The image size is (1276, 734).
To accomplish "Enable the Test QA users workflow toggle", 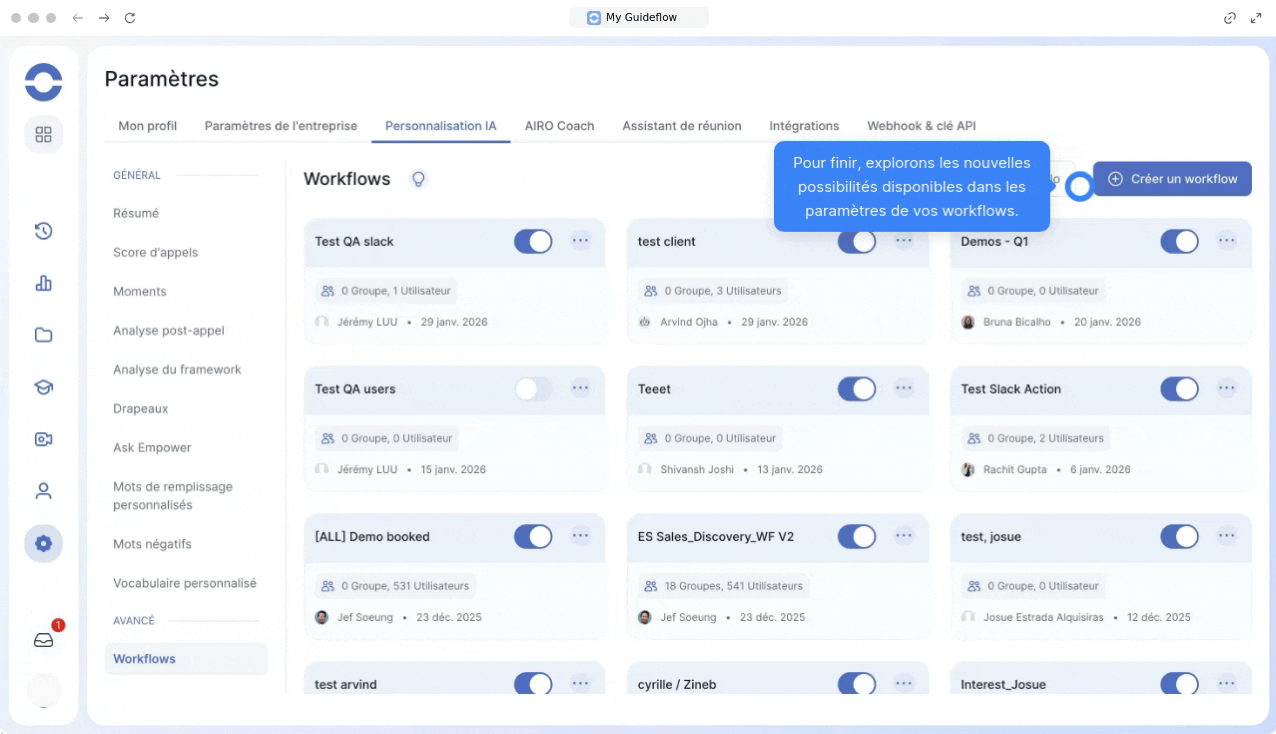I will tap(533, 389).
